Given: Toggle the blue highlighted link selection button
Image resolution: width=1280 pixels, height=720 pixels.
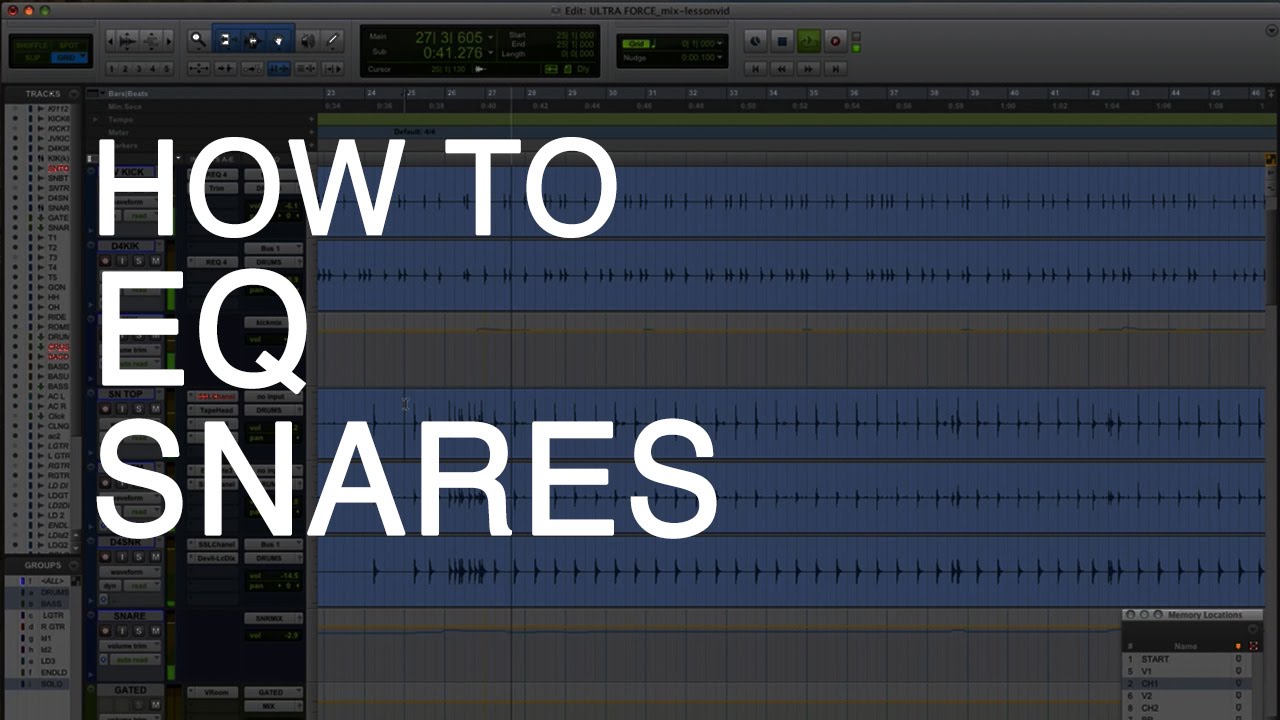Looking at the screenshot, I should tap(279, 69).
